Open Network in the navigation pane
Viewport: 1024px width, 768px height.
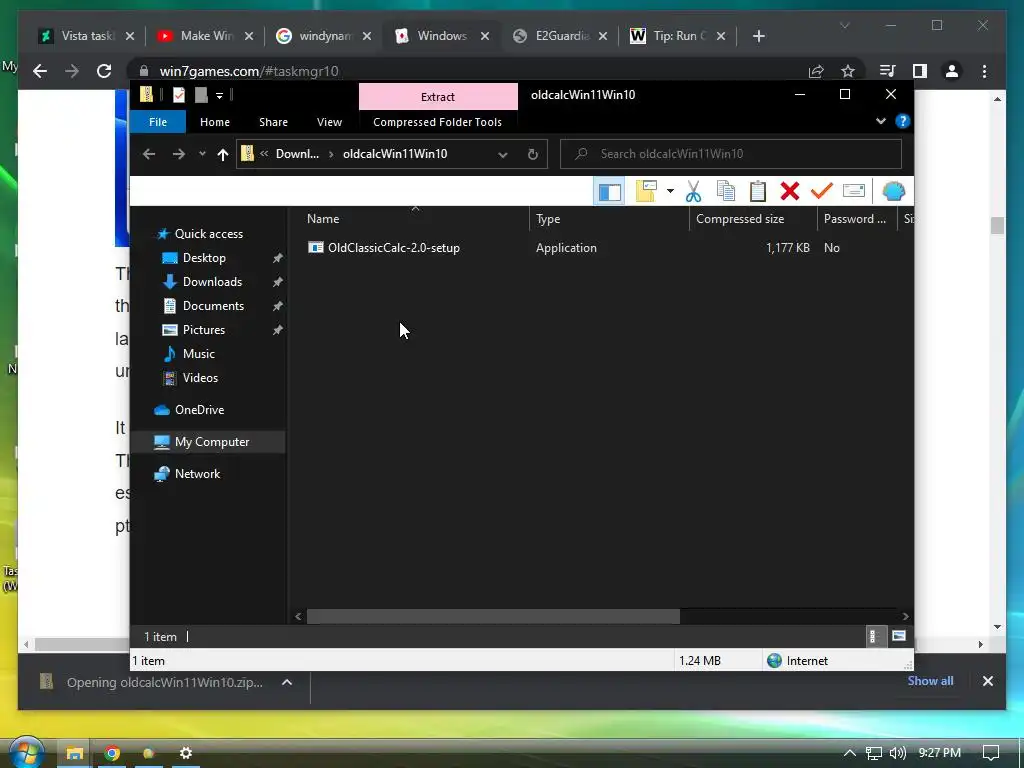click(x=197, y=474)
